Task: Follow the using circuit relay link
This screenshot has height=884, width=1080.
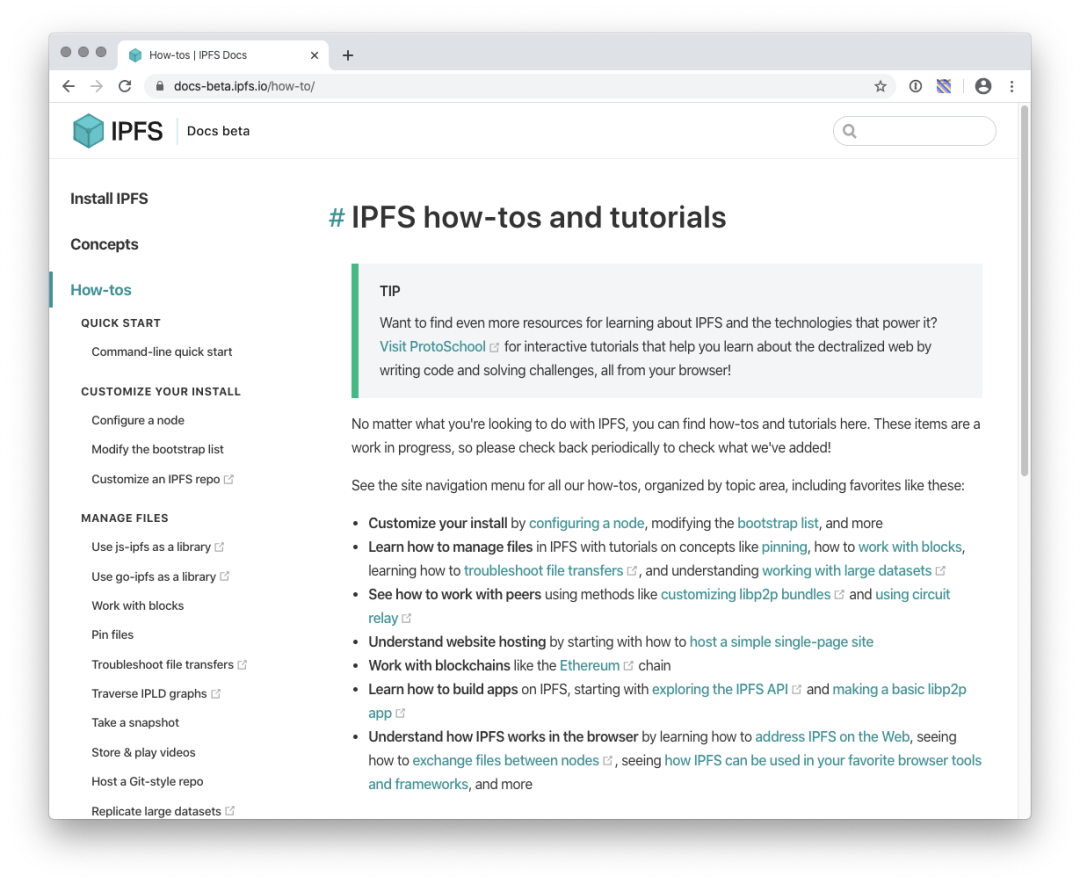Action: click(x=912, y=595)
